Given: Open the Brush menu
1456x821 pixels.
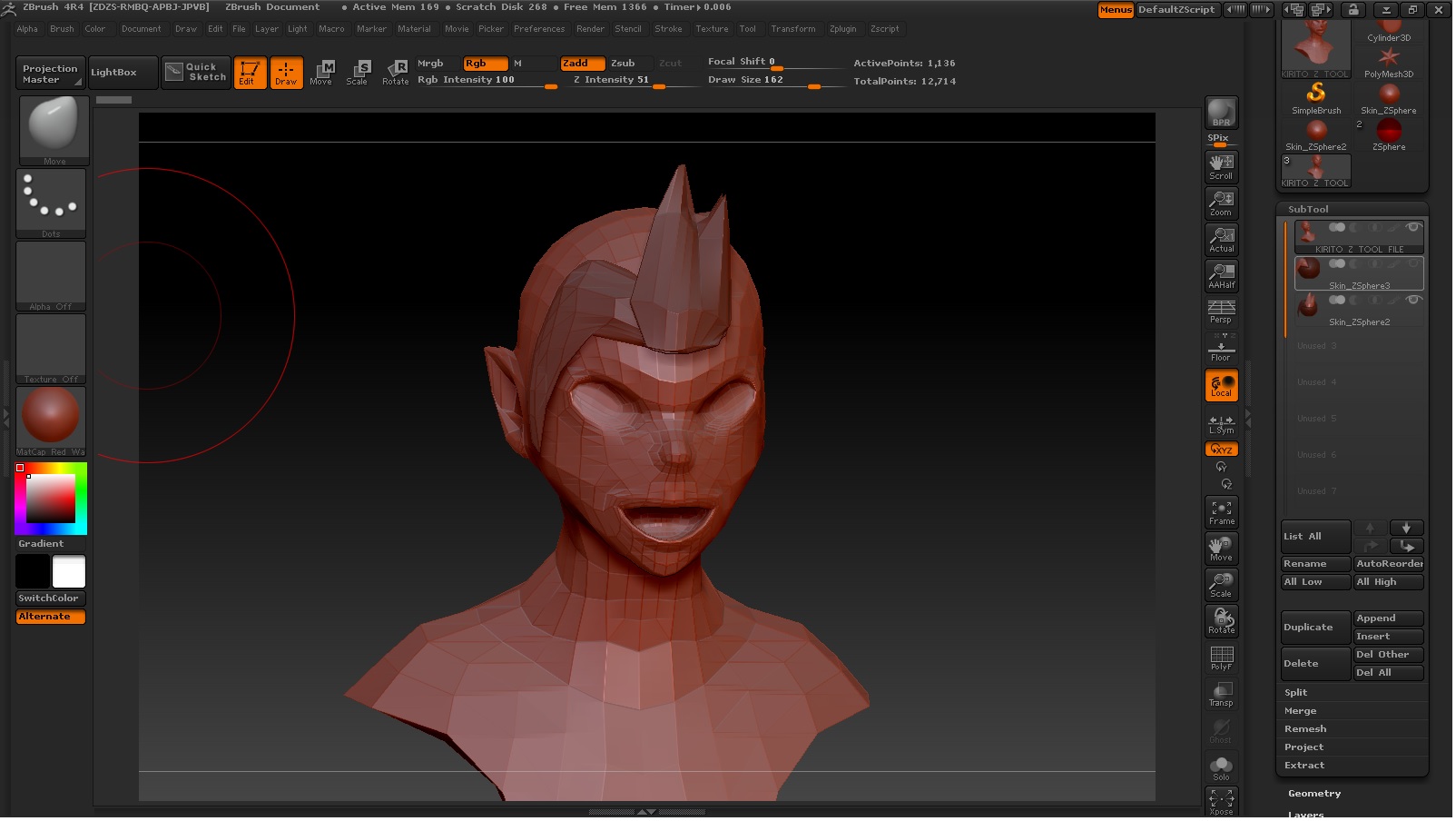Looking at the screenshot, I should click(63, 29).
